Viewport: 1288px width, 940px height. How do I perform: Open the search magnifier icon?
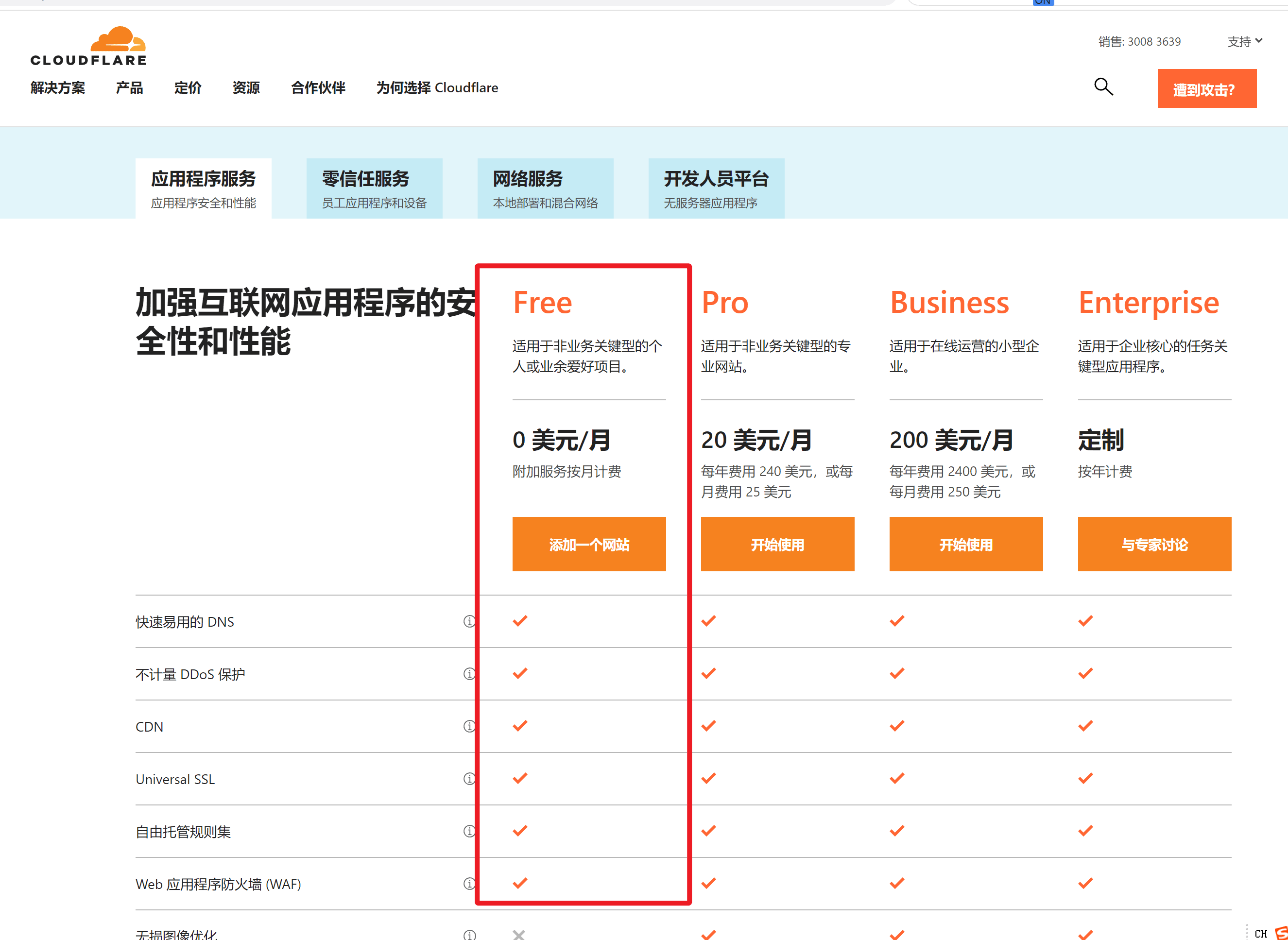coord(1103,87)
